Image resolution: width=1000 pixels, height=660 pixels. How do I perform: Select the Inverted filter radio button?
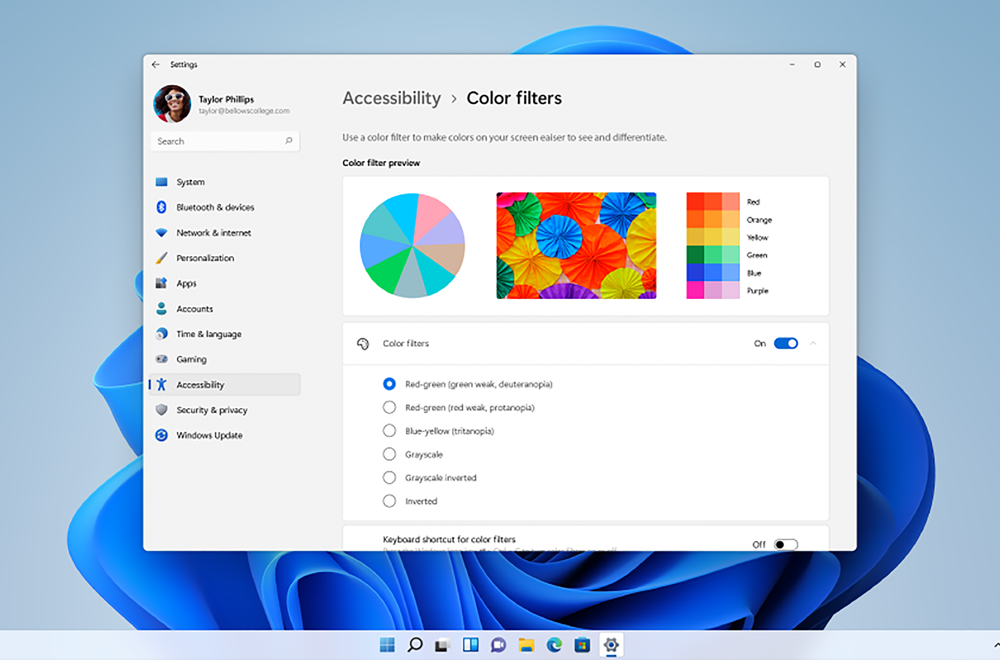point(389,501)
